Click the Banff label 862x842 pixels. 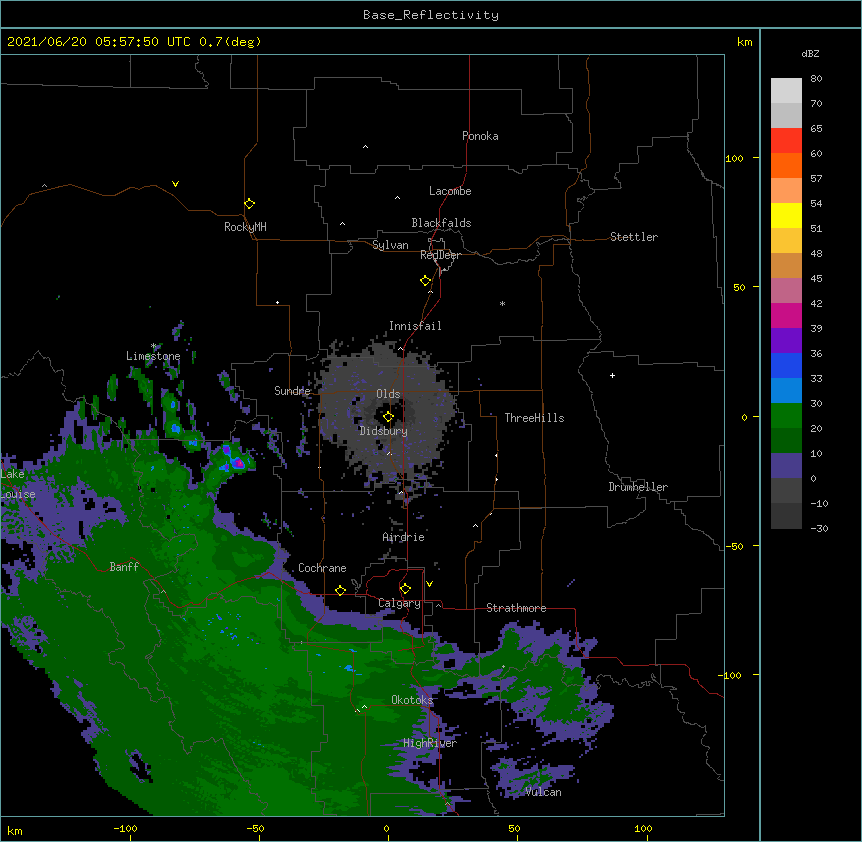(124, 567)
